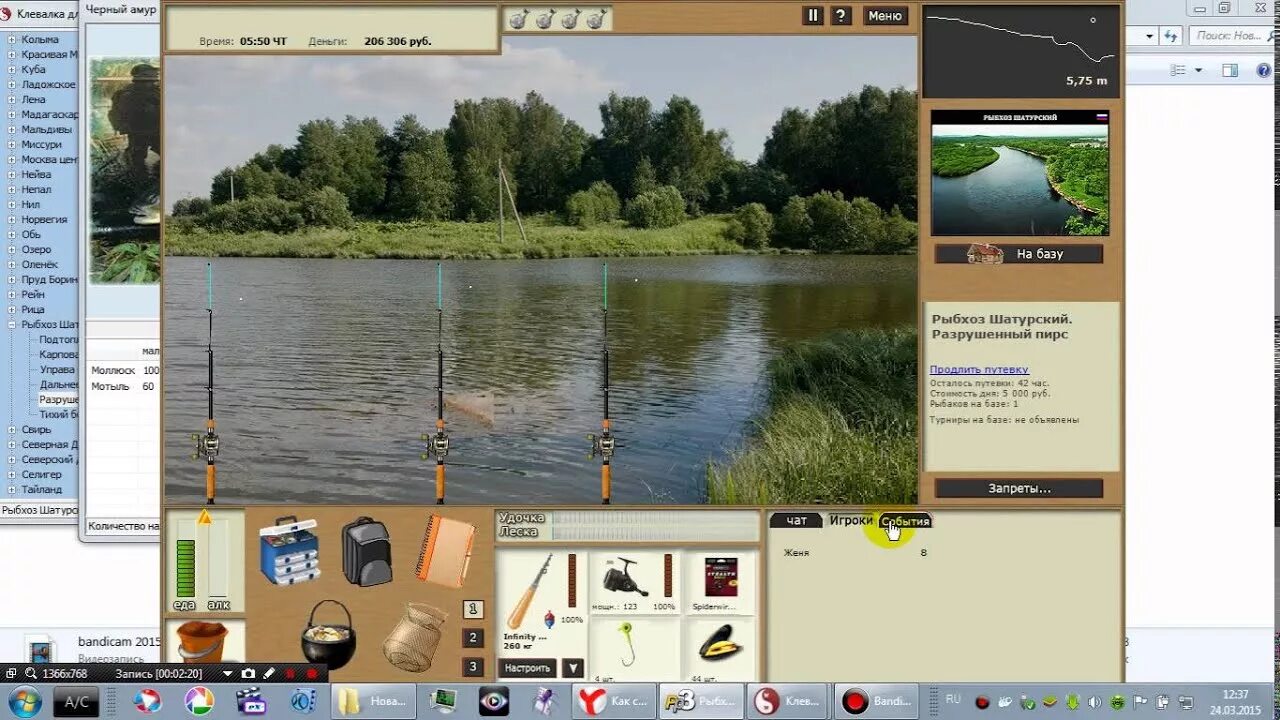The width and height of the screenshot is (1280, 720).
Task: Switch to rod set 3
Action: click(x=474, y=667)
